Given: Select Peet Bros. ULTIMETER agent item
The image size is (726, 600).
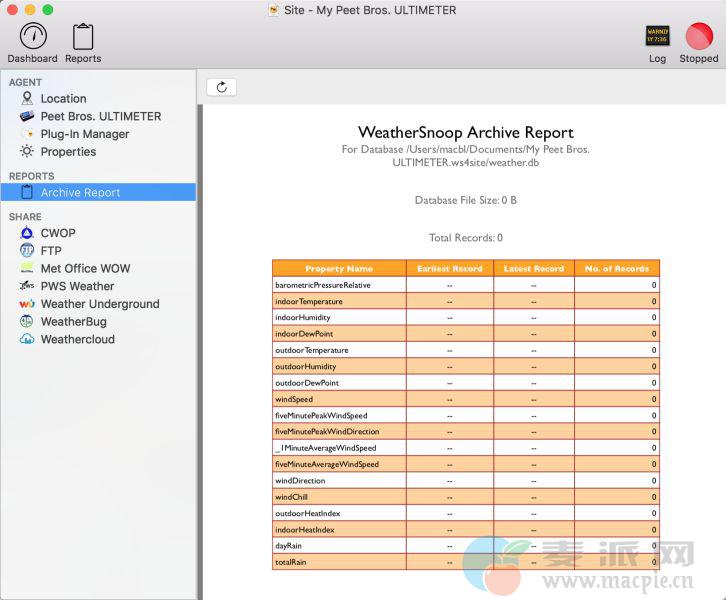Looking at the screenshot, I should coord(100,116).
